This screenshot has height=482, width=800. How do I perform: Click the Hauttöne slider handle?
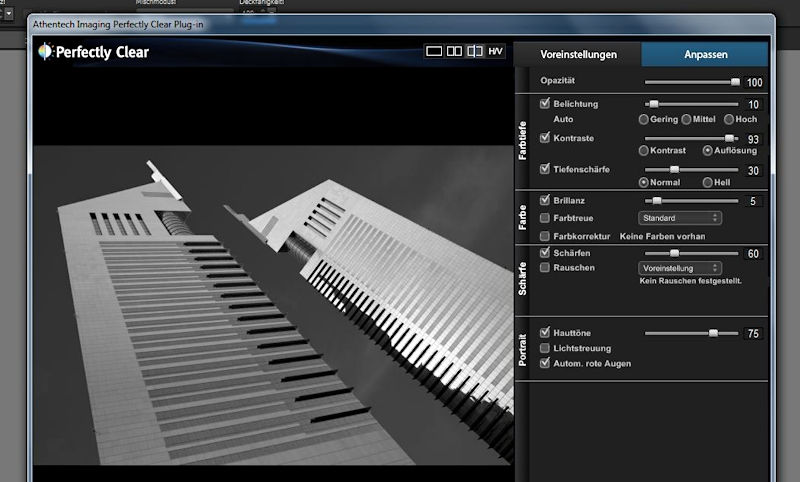713,333
